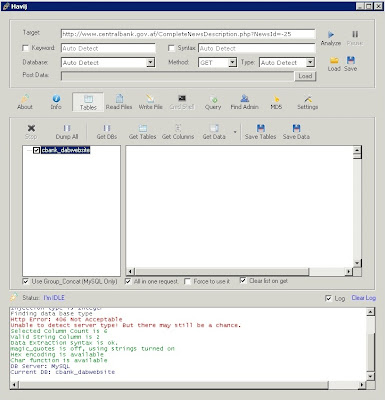Click the Stop toolbar icon

(31, 128)
